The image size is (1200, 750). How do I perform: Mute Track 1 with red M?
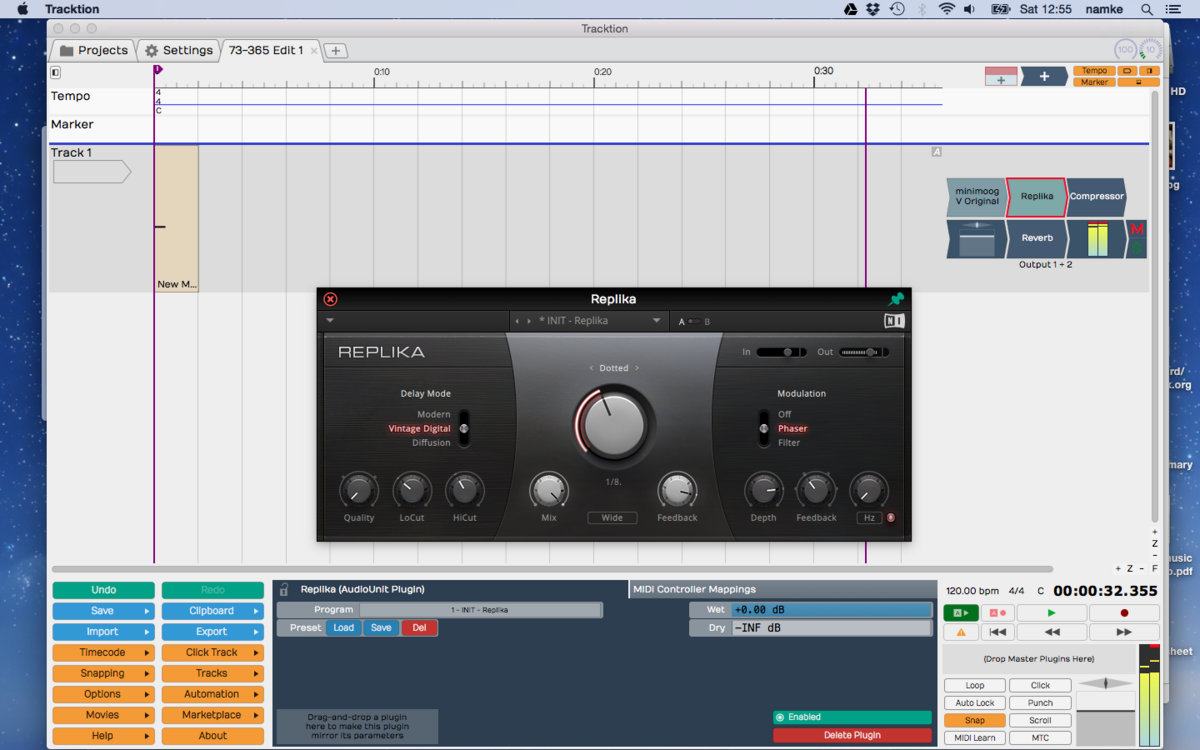point(1136,229)
